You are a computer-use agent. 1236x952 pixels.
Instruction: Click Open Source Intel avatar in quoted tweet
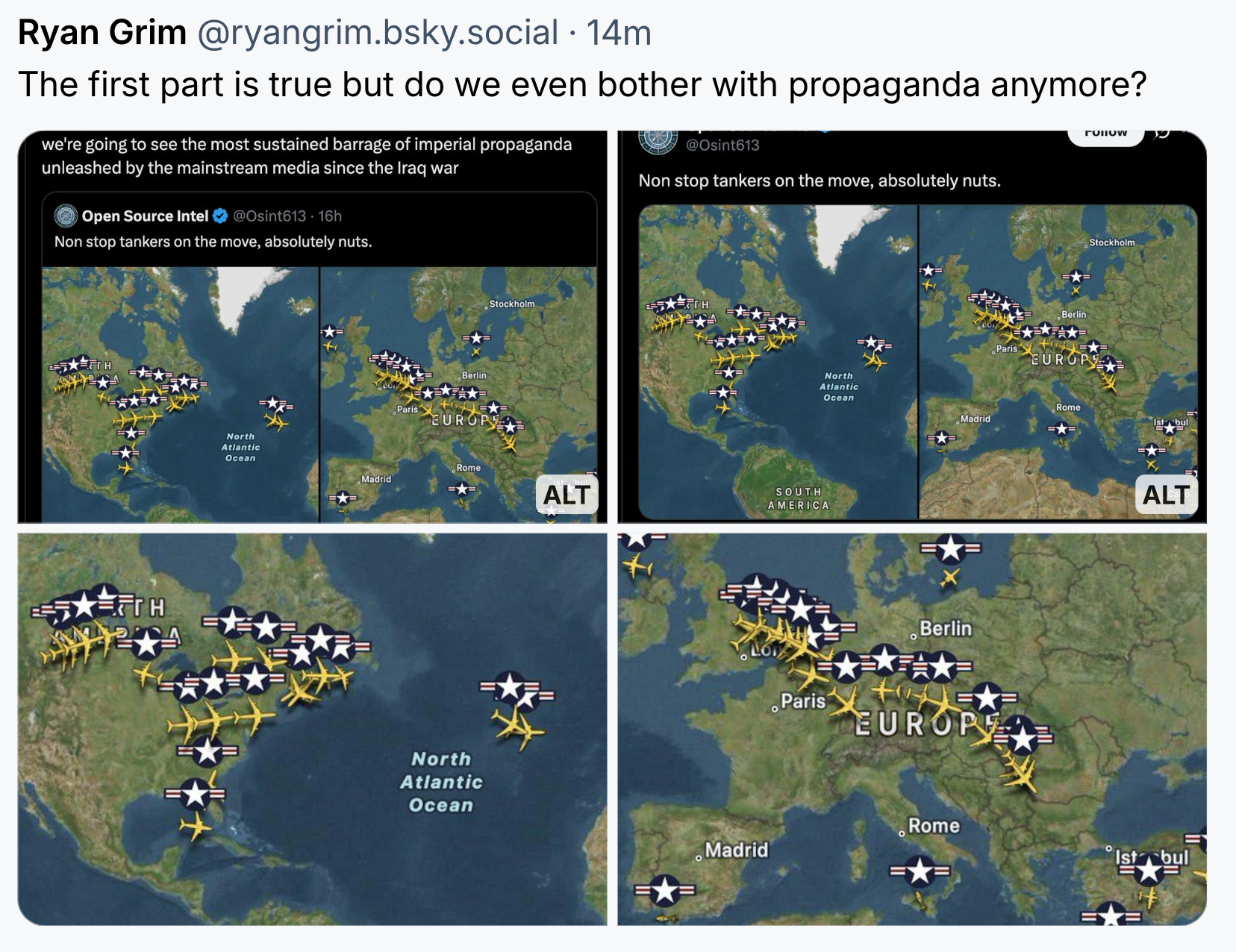coord(66,216)
